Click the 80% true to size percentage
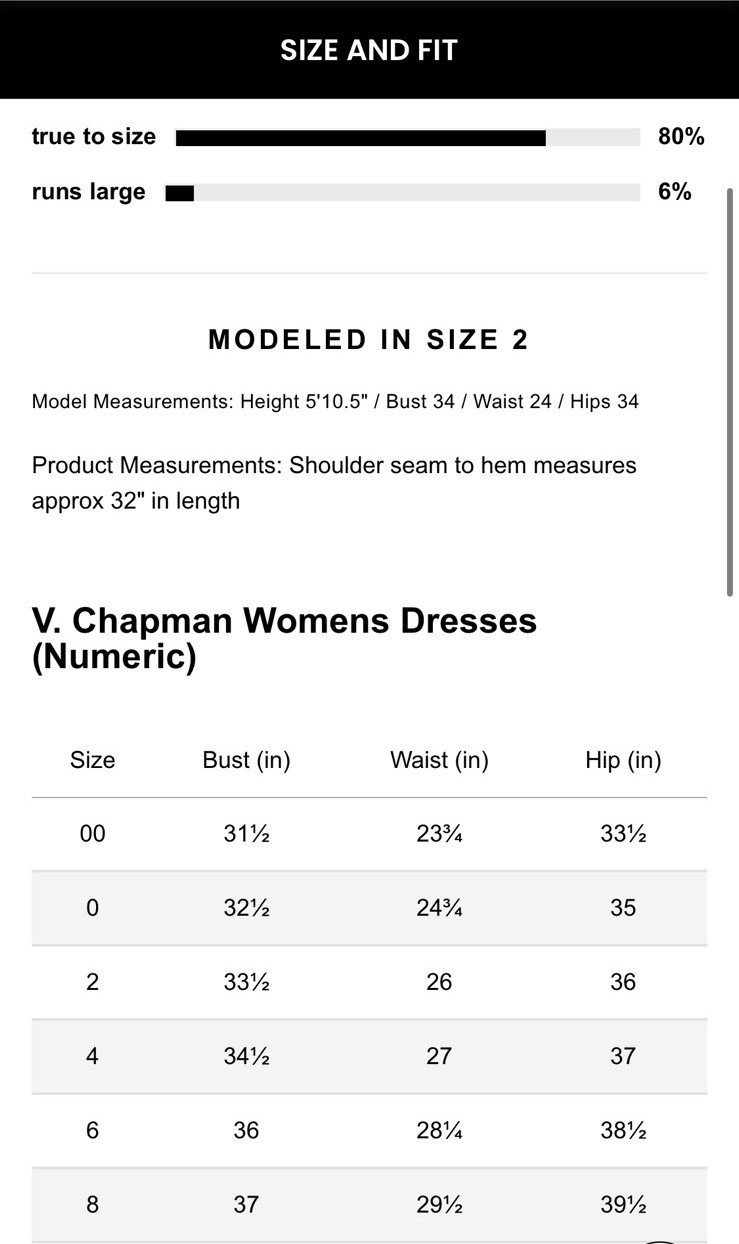739x1244 pixels. (681, 137)
